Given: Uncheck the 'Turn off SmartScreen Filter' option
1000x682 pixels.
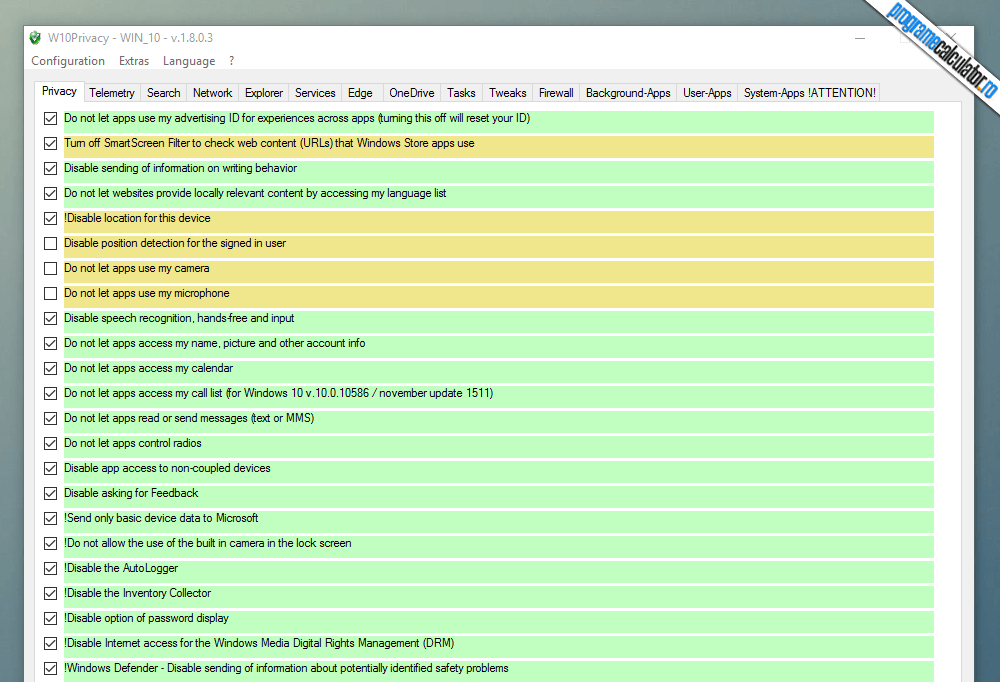Looking at the screenshot, I should pyautogui.click(x=51, y=144).
